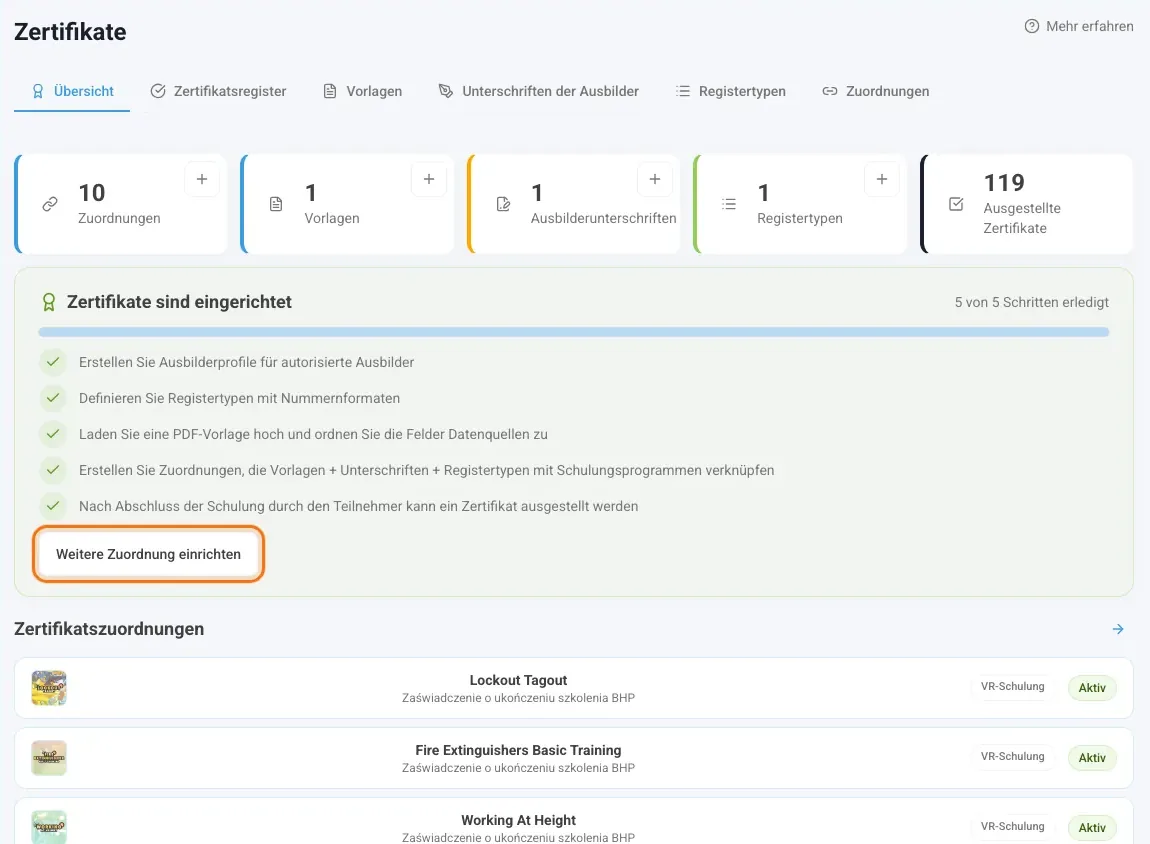The image size is (1150, 844).
Task: Open the Working At Height thumbnail
Action: [49, 827]
